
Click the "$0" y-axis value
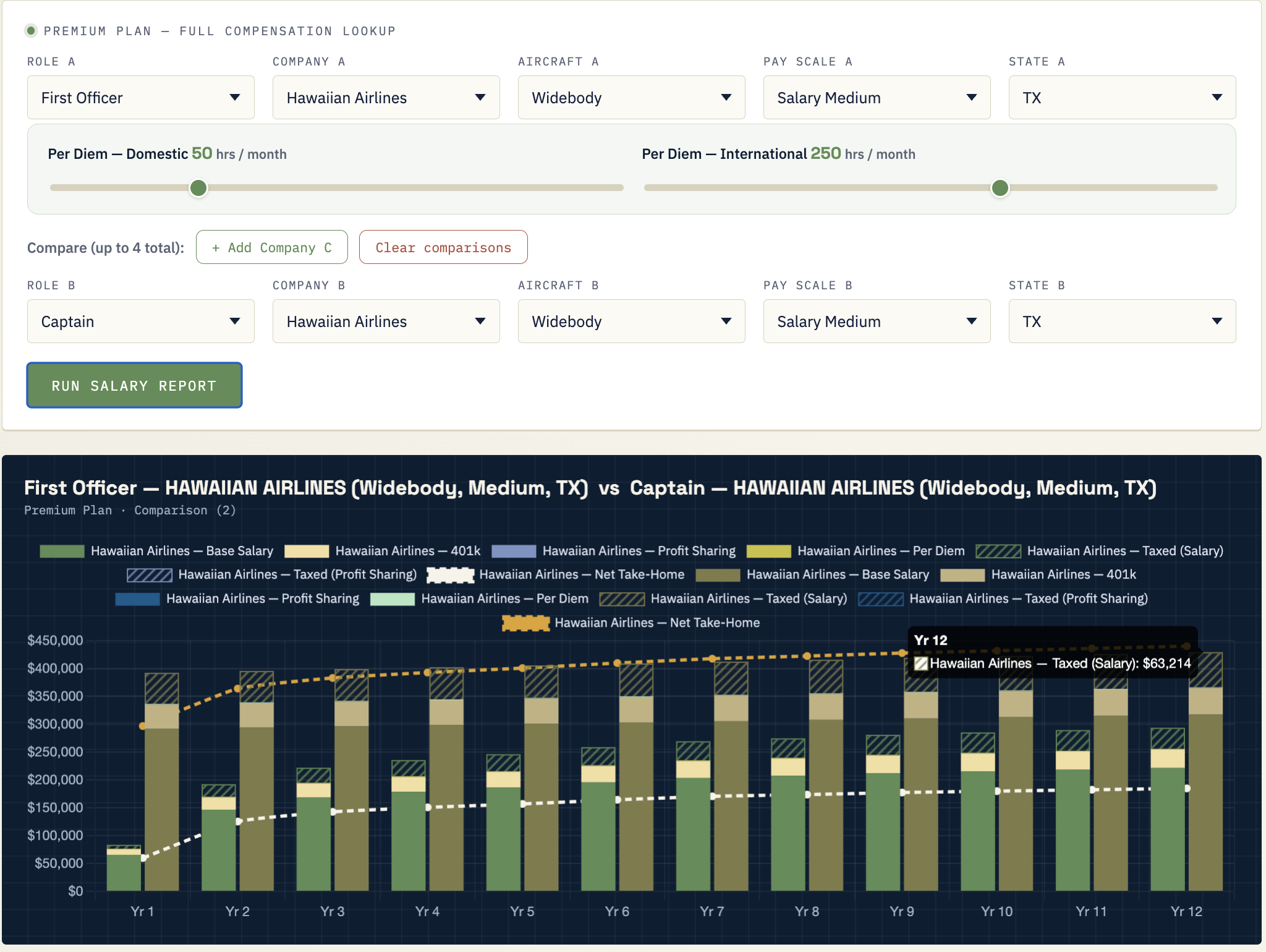click(x=75, y=891)
